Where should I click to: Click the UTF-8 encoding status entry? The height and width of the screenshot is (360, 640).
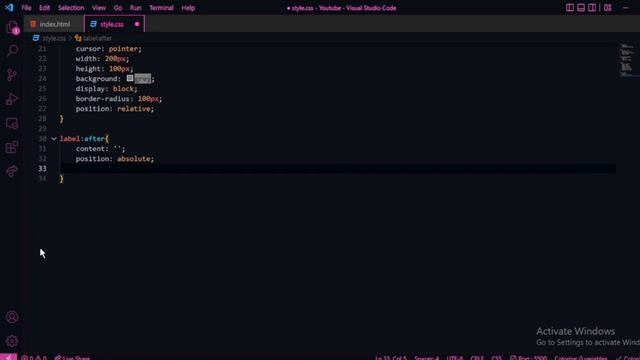point(454,358)
